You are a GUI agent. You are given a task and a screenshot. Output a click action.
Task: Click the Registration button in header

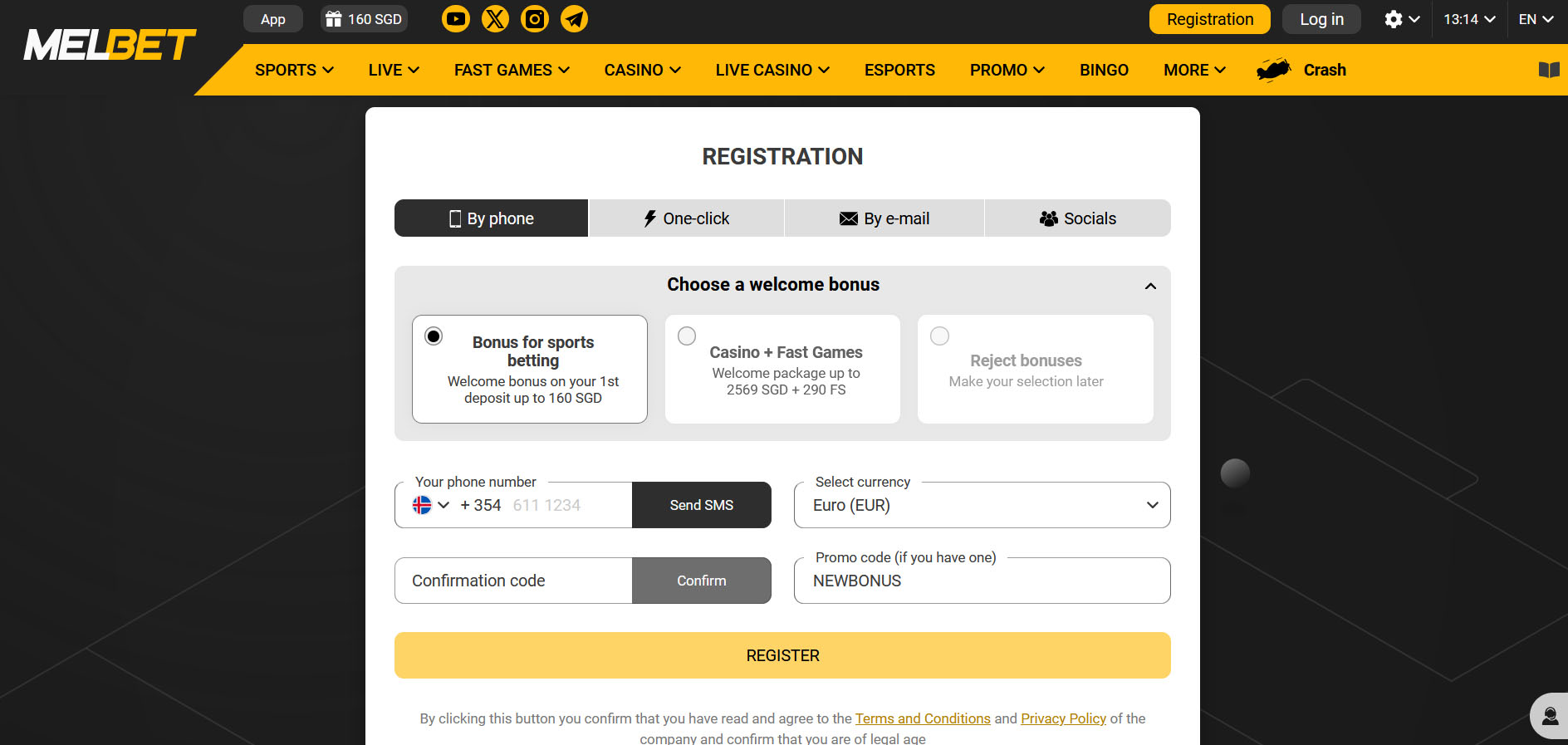pos(1210,19)
